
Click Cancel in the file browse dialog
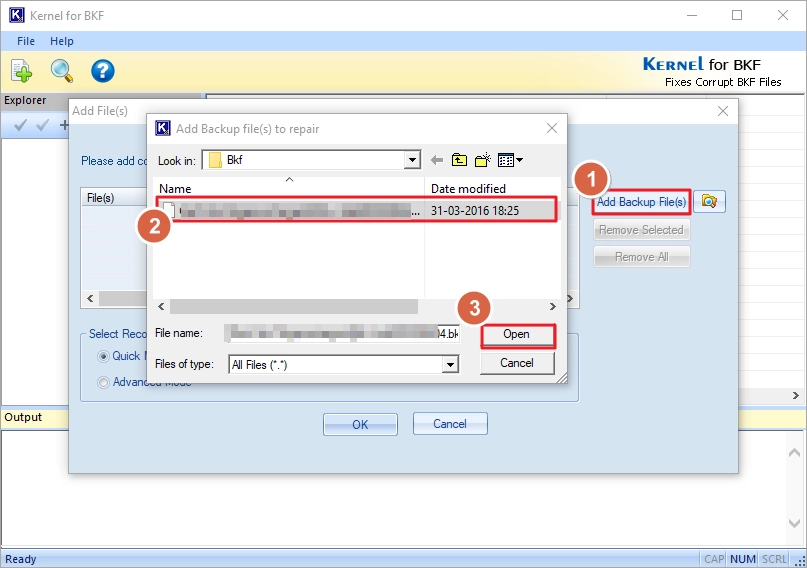coord(517,363)
